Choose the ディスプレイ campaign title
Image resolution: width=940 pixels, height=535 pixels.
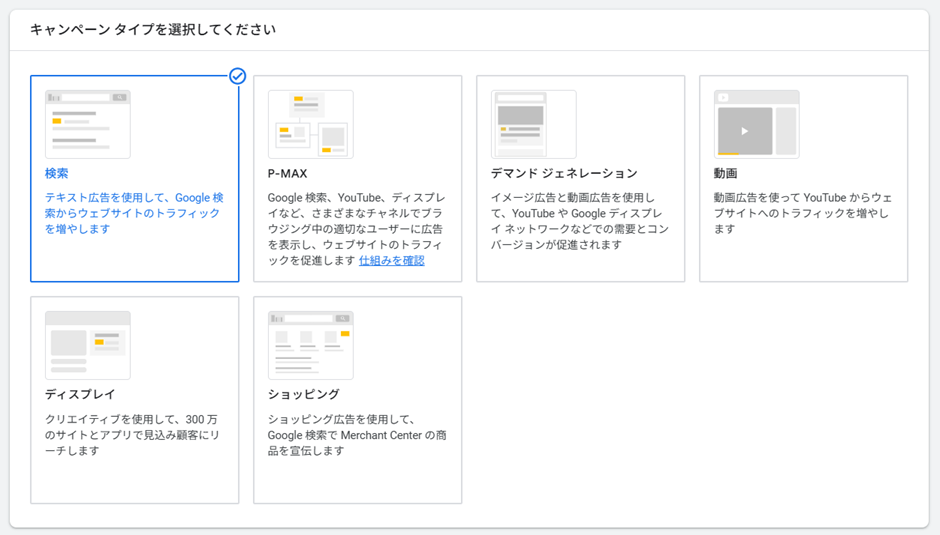(80, 395)
